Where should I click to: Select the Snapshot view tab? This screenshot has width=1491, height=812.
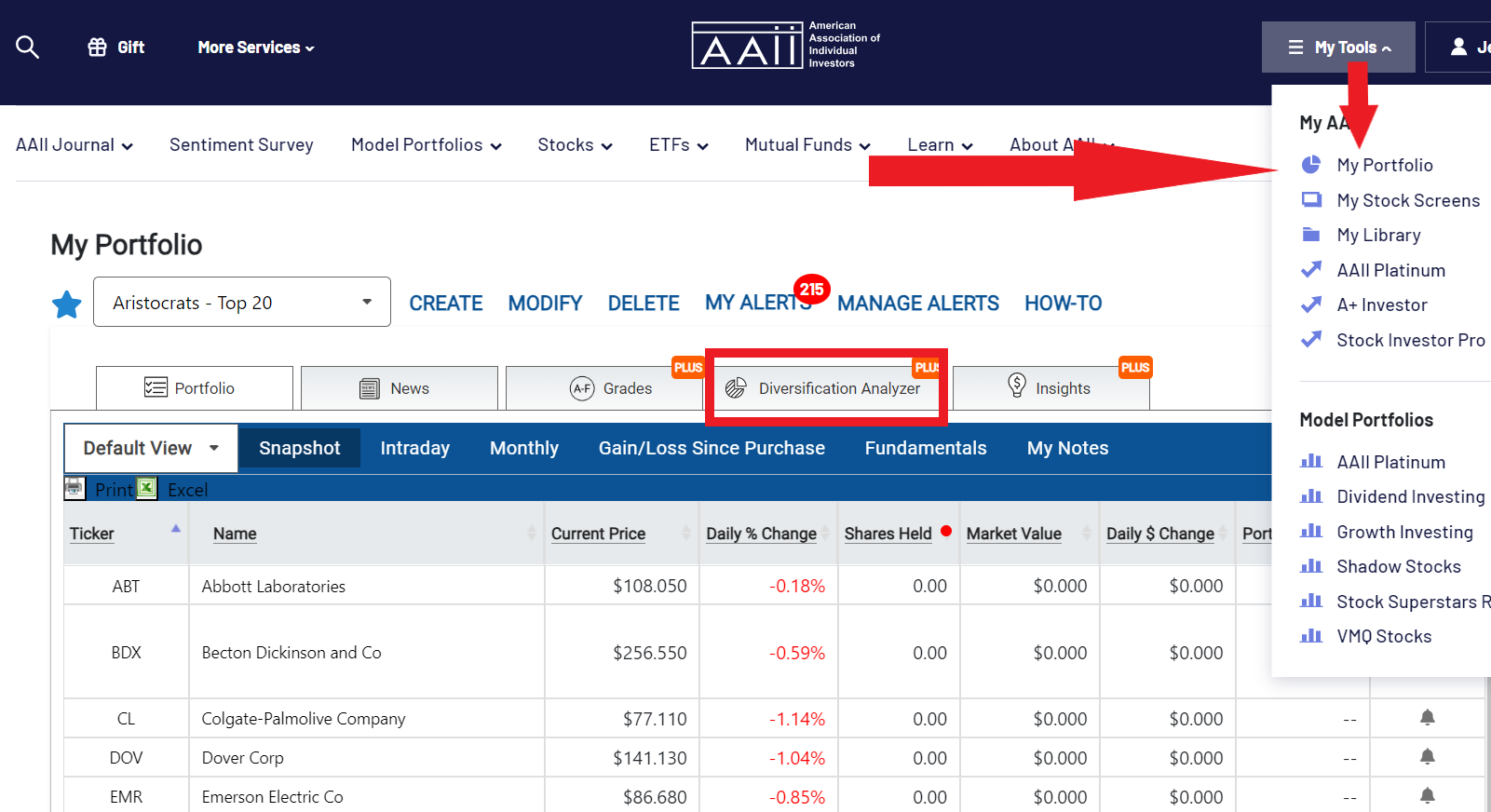point(300,448)
